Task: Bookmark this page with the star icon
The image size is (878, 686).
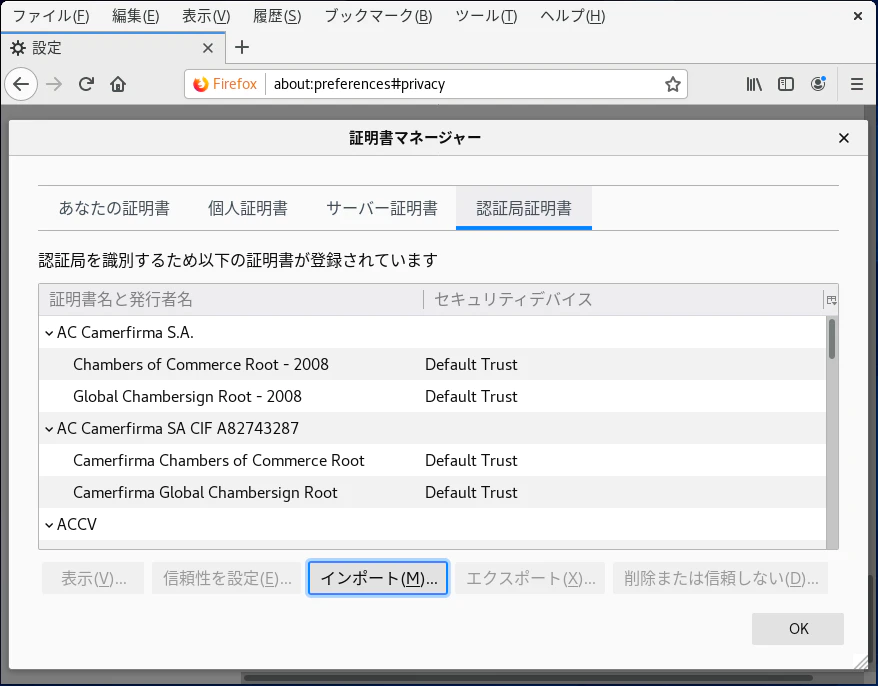Action: point(673,84)
